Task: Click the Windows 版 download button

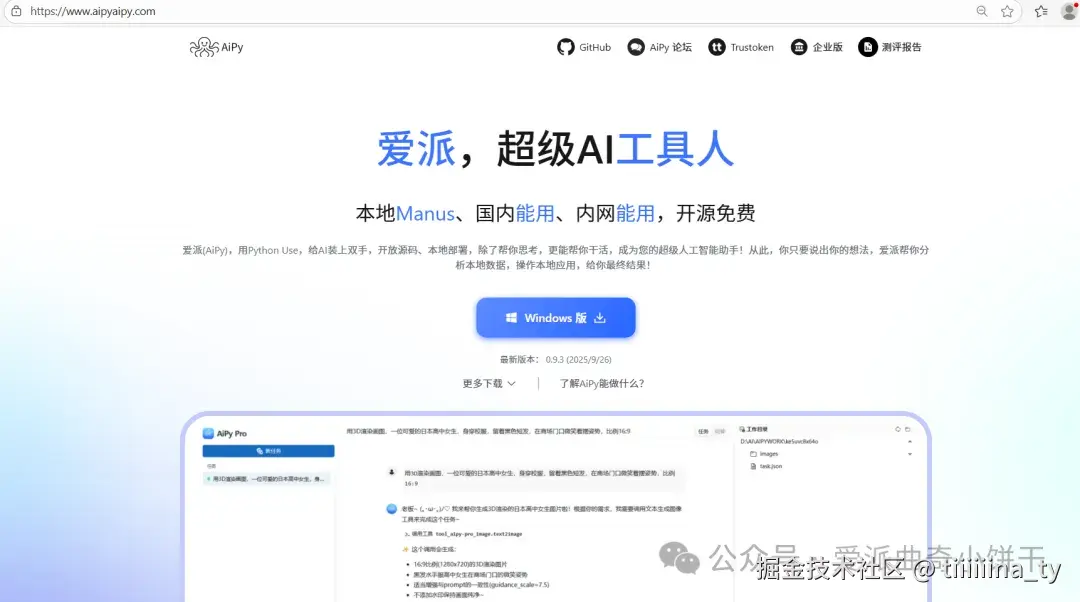Action: pyautogui.click(x=556, y=317)
